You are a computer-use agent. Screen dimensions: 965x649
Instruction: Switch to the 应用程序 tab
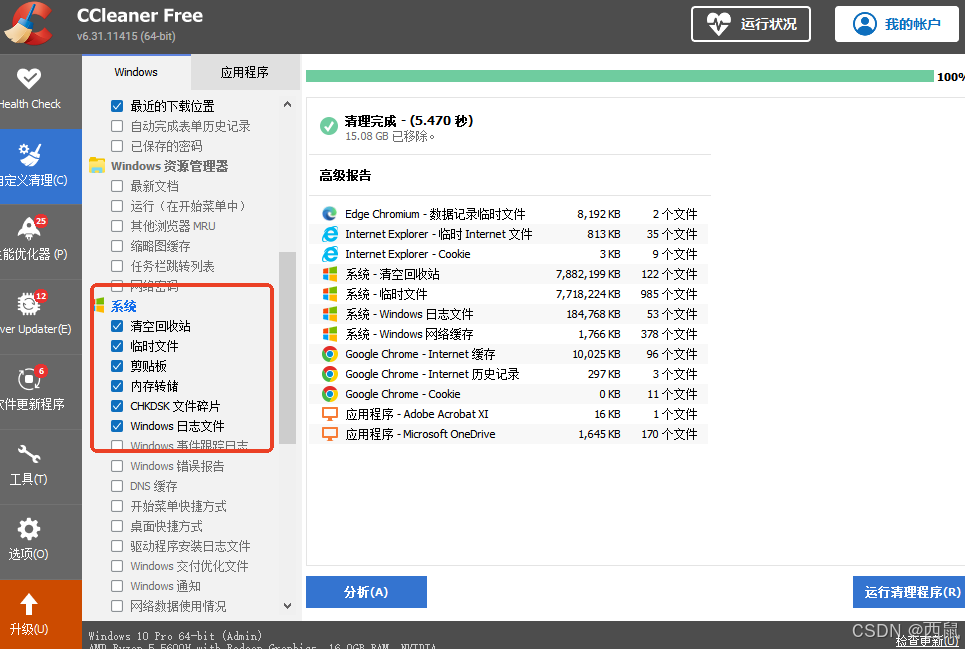coord(245,72)
